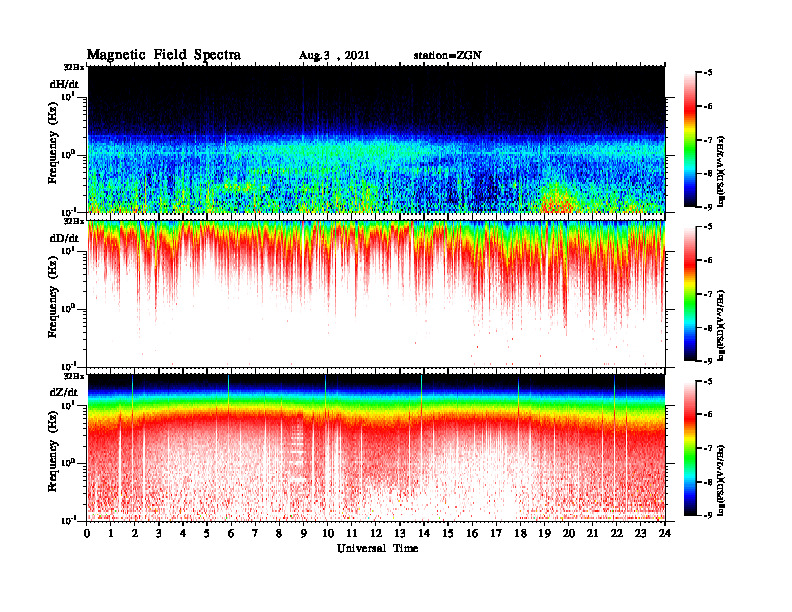Click the "dH/dt" panel label
The width and height of the screenshot is (792, 612).
click(64, 84)
